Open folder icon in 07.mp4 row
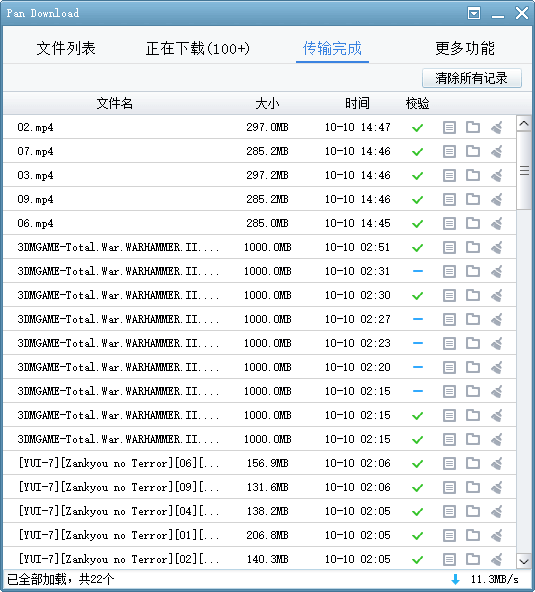The width and height of the screenshot is (535, 592). coord(473,151)
